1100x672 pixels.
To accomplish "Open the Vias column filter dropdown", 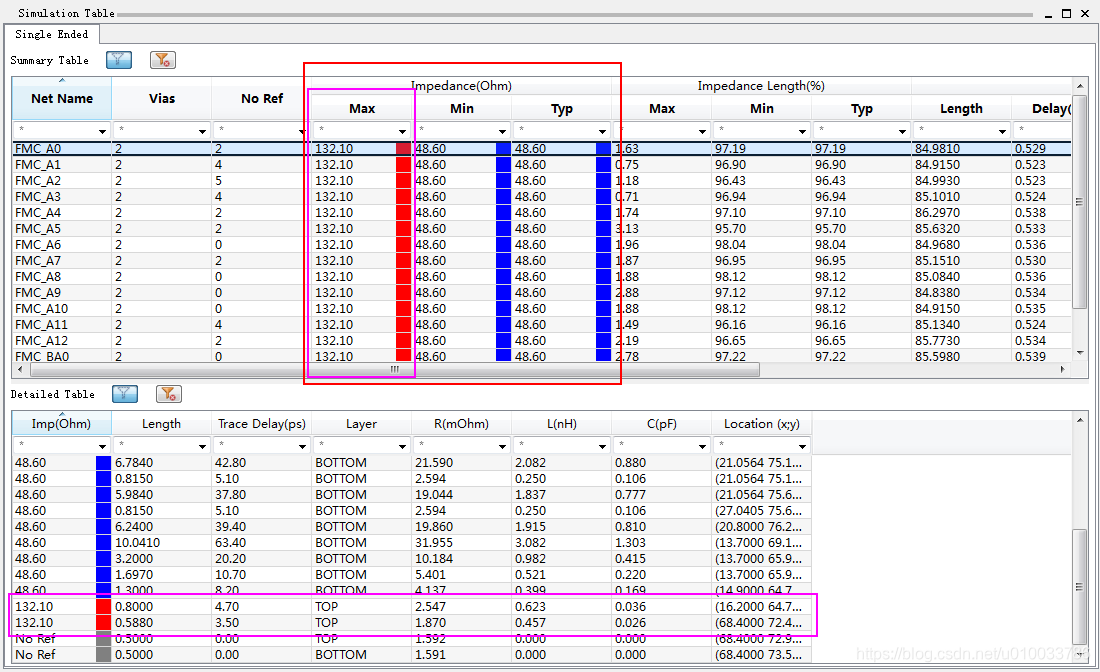I will click(203, 131).
